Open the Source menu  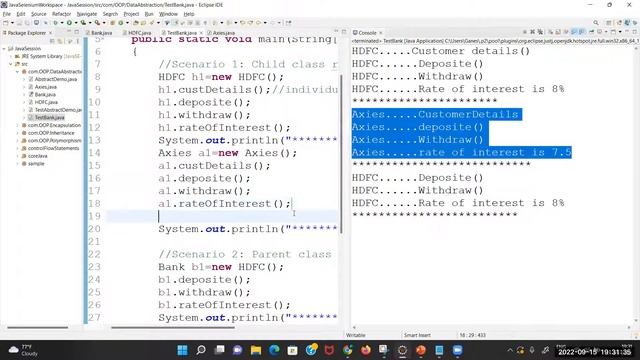[x=38, y=14]
